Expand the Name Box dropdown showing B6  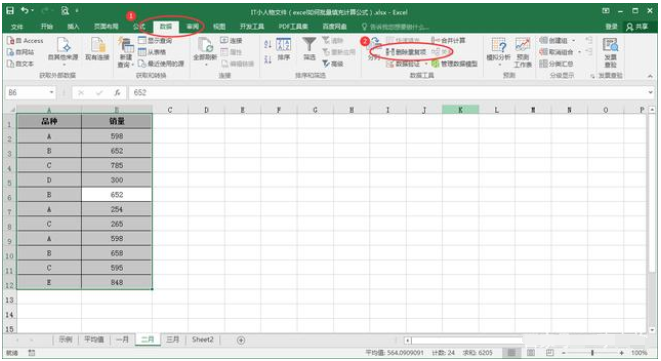51,92
